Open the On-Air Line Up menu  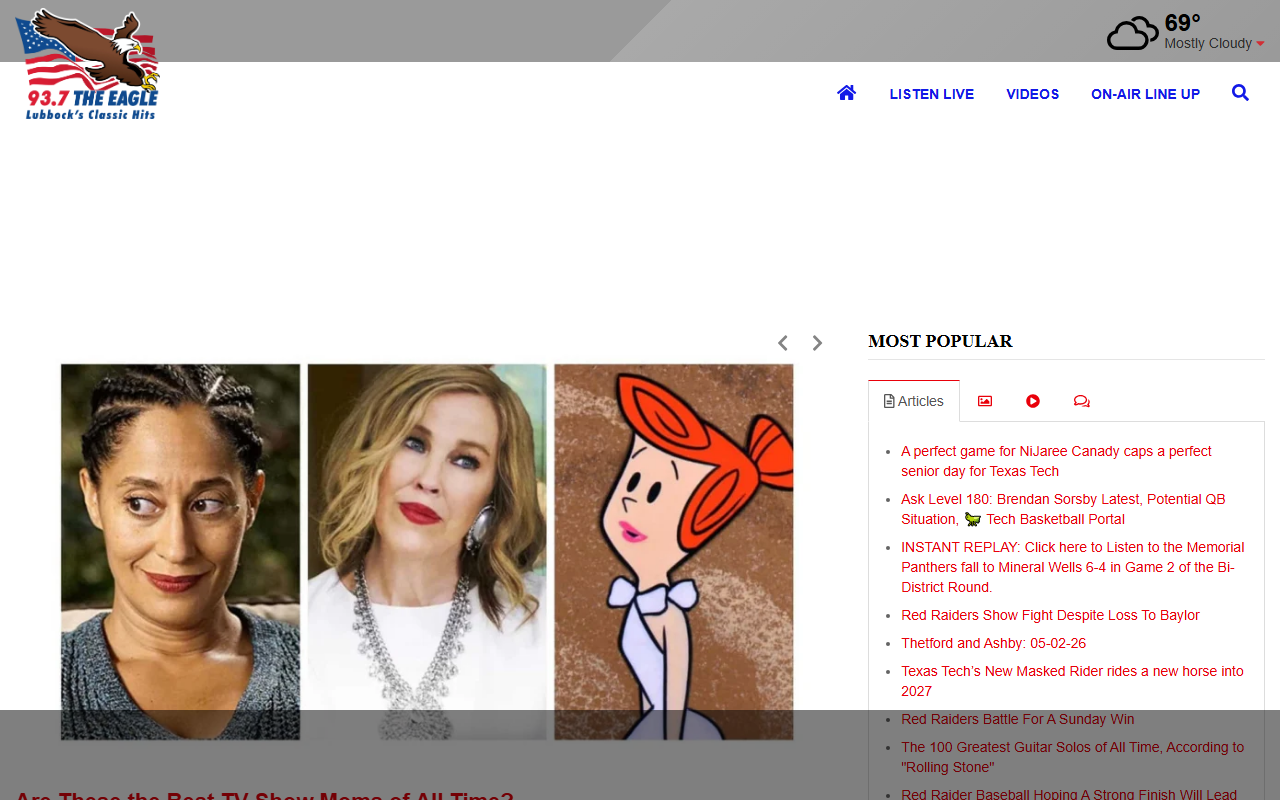tap(1145, 94)
